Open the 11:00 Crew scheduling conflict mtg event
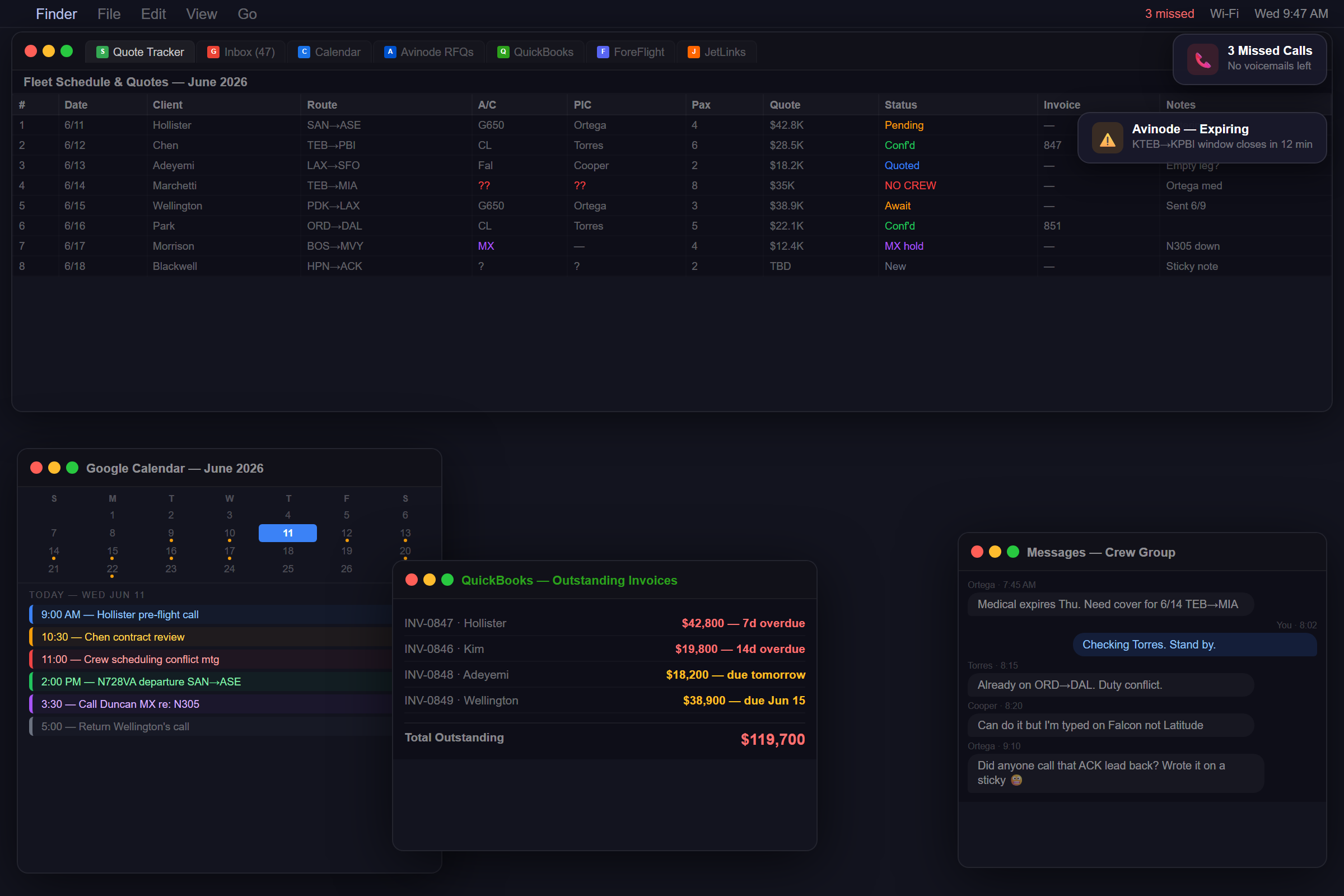 (211, 660)
